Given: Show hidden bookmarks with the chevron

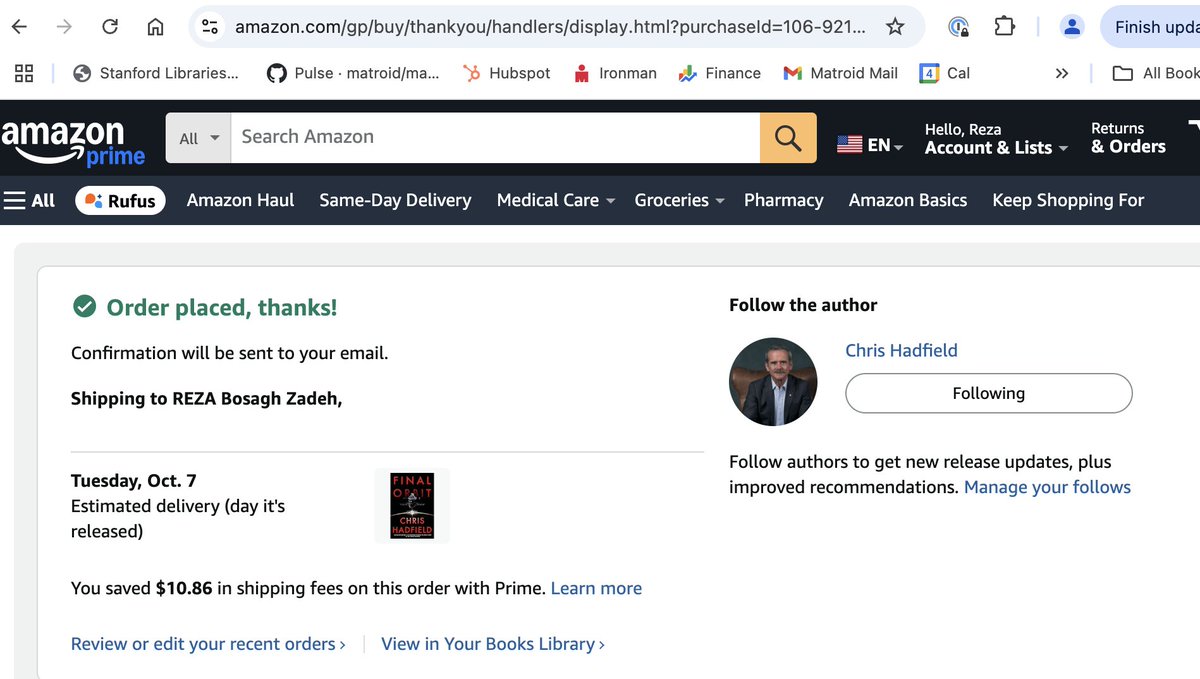Looking at the screenshot, I should [1062, 73].
